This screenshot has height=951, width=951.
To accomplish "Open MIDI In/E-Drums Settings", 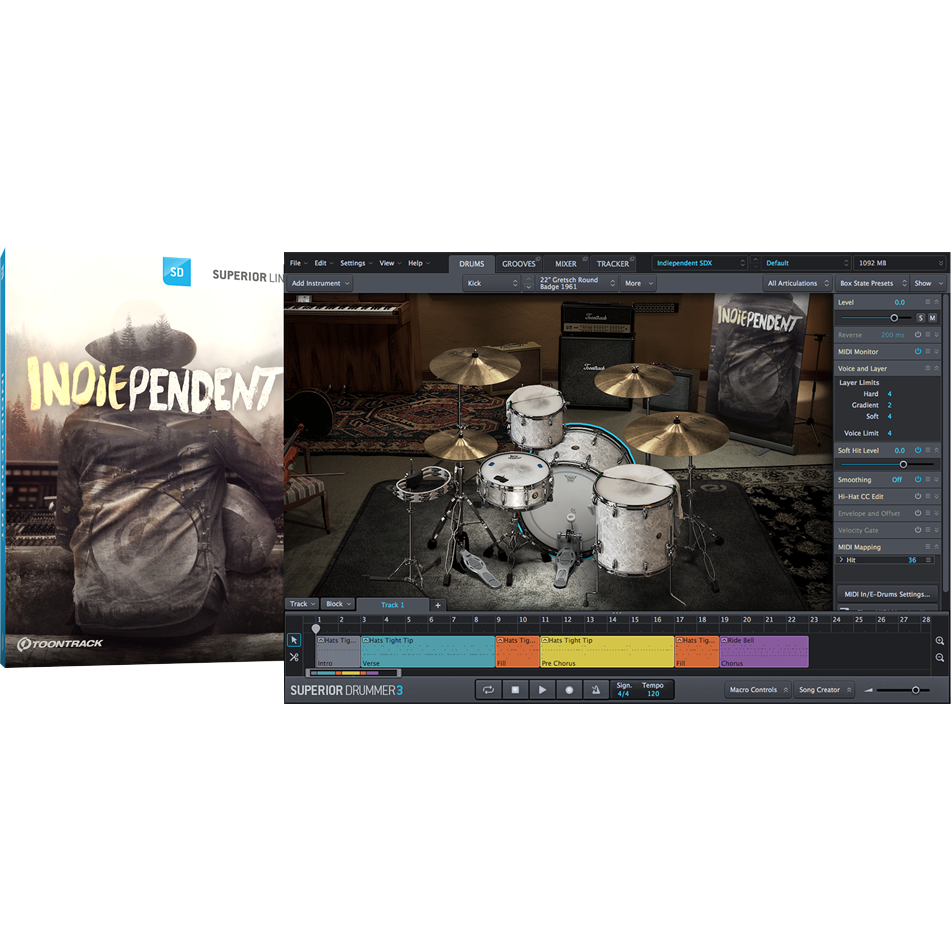I will coord(887,594).
